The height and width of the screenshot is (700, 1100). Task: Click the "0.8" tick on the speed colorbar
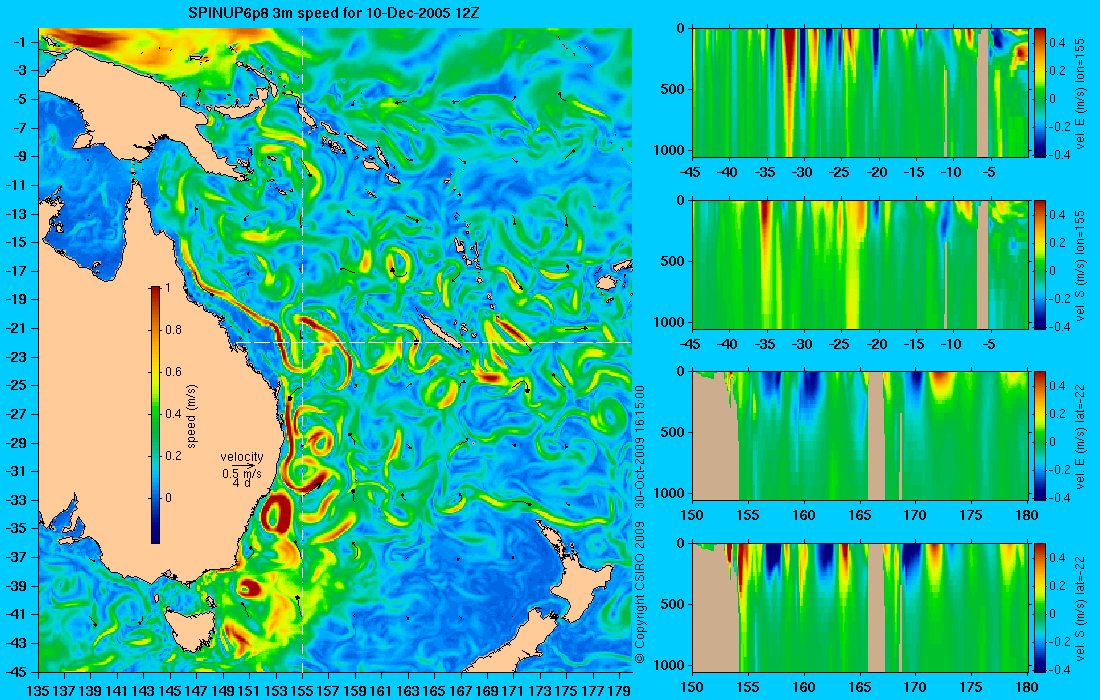click(x=173, y=330)
